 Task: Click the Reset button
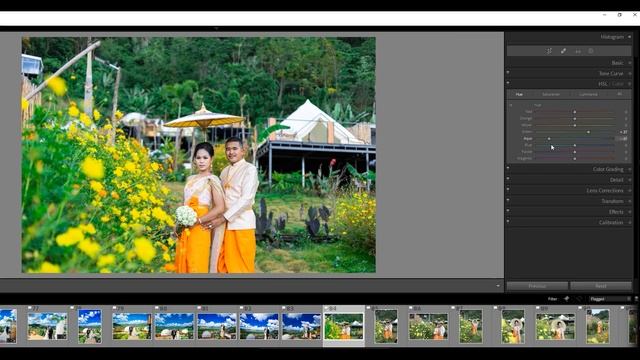[x=601, y=286]
